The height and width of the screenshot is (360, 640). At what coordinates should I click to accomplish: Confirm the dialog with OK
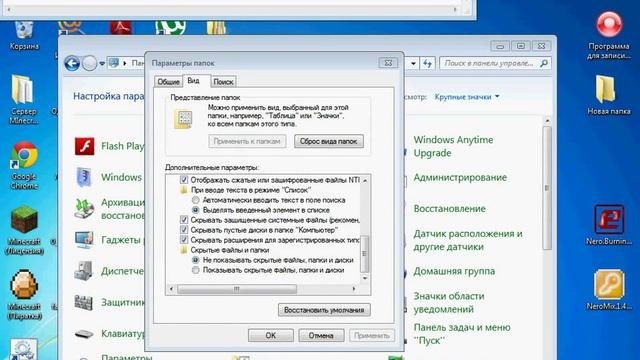(x=271, y=336)
